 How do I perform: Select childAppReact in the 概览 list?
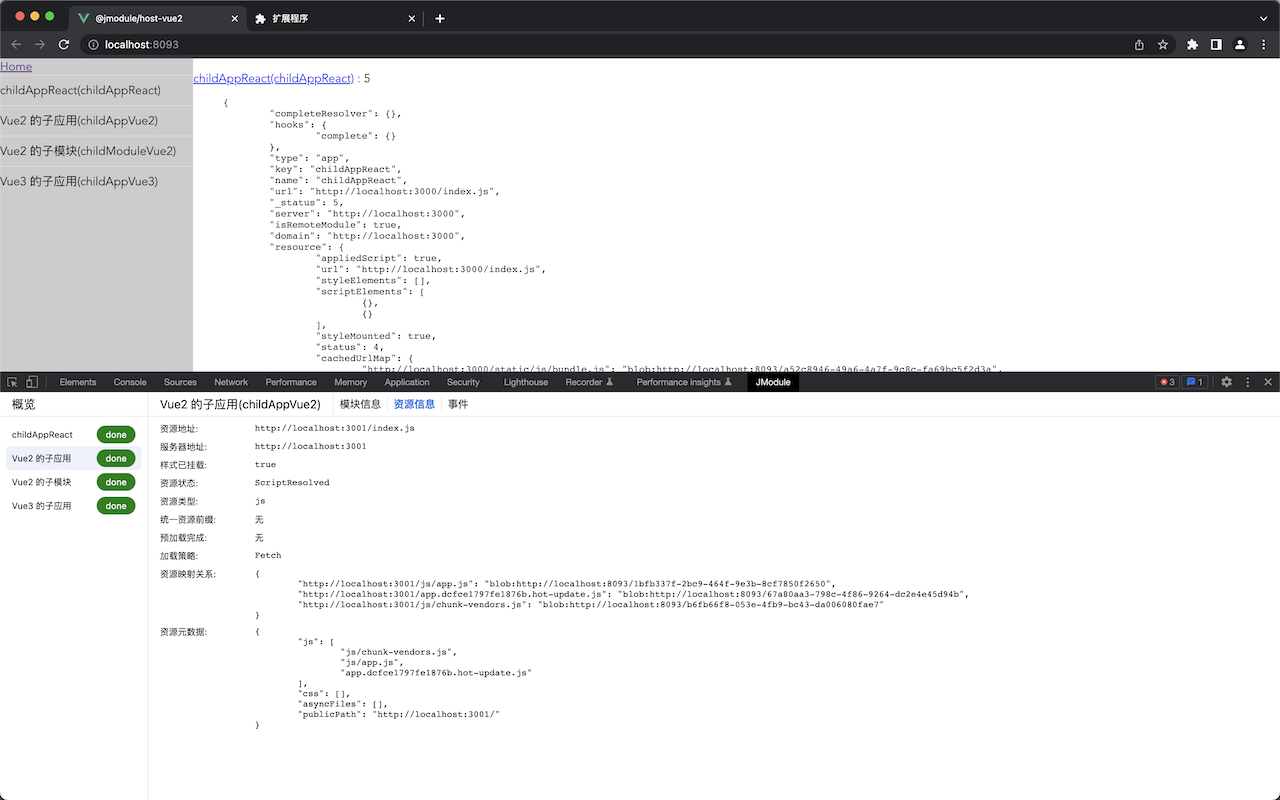[x=72, y=435]
